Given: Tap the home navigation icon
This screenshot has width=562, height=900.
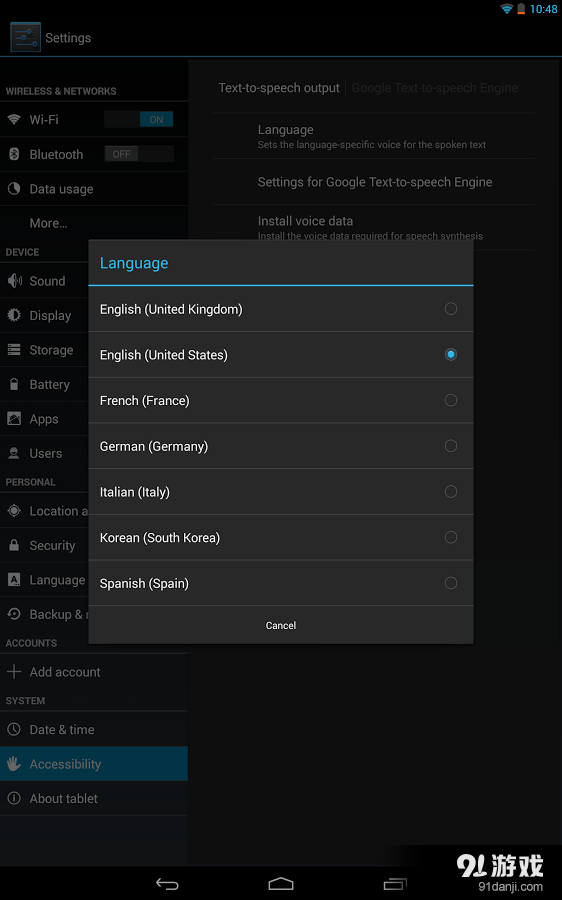Looking at the screenshot, I should point(281,884).
